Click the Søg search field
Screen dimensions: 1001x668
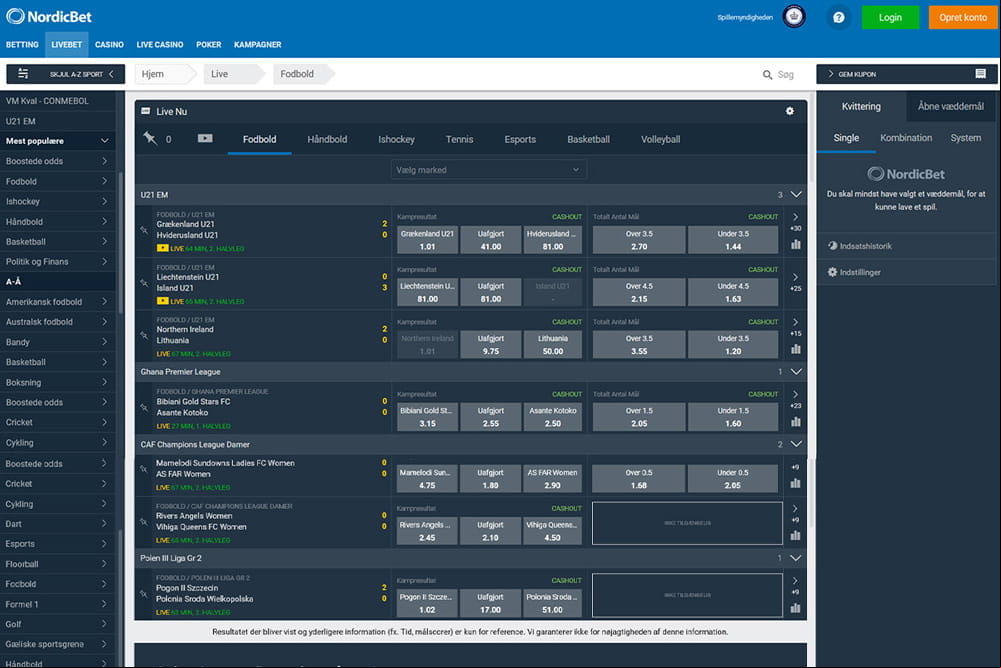[x=786, y=75]
